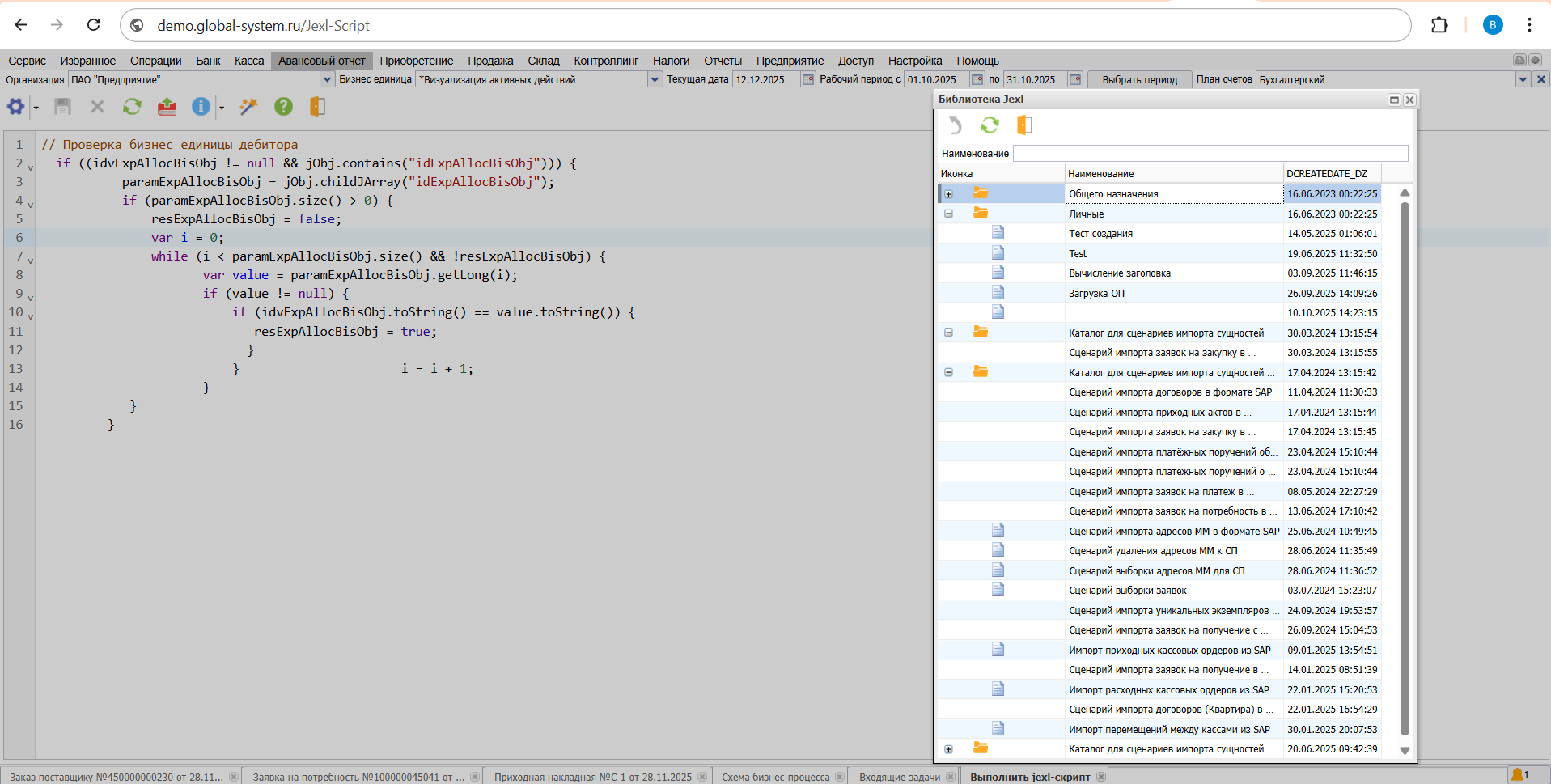Expand the 'Общего назначения' folder
The image size is (1551, 784).
[948, 194]
